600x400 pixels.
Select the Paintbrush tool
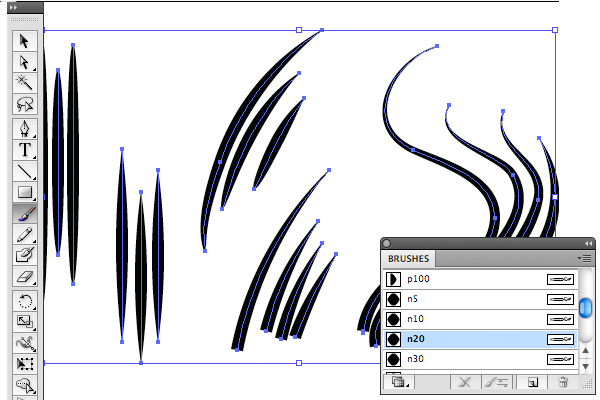click(25, 214)
